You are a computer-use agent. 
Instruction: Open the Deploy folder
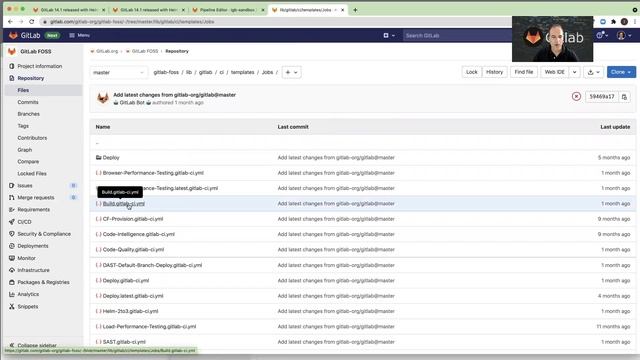[x=111, y=158]
